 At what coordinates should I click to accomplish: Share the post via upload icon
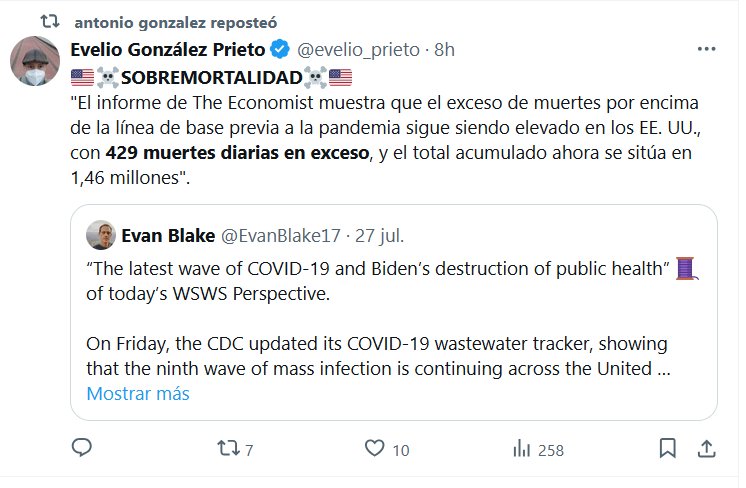(x=706, y=448)
